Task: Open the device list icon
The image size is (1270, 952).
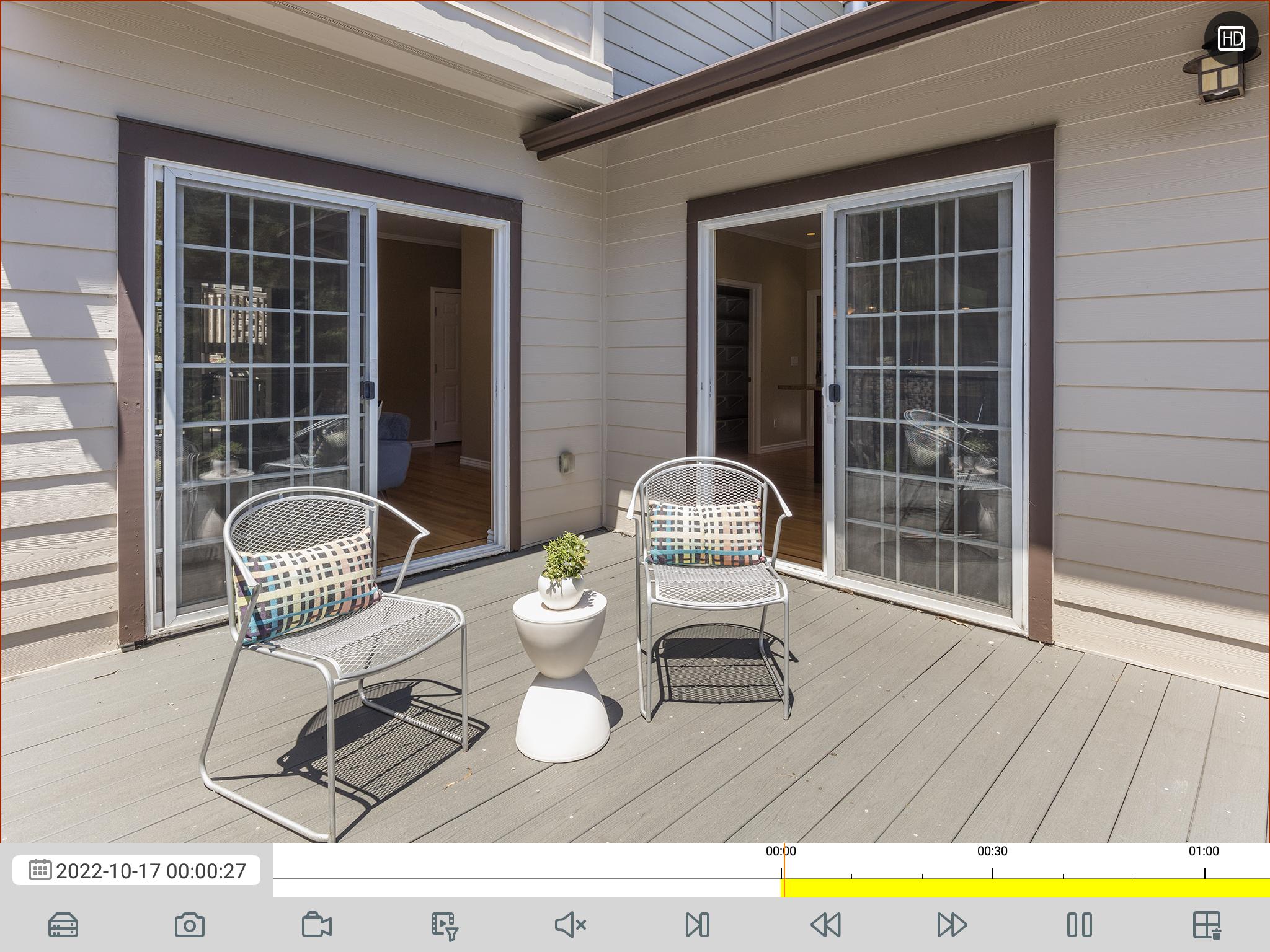Action: [x=63, y=925]
